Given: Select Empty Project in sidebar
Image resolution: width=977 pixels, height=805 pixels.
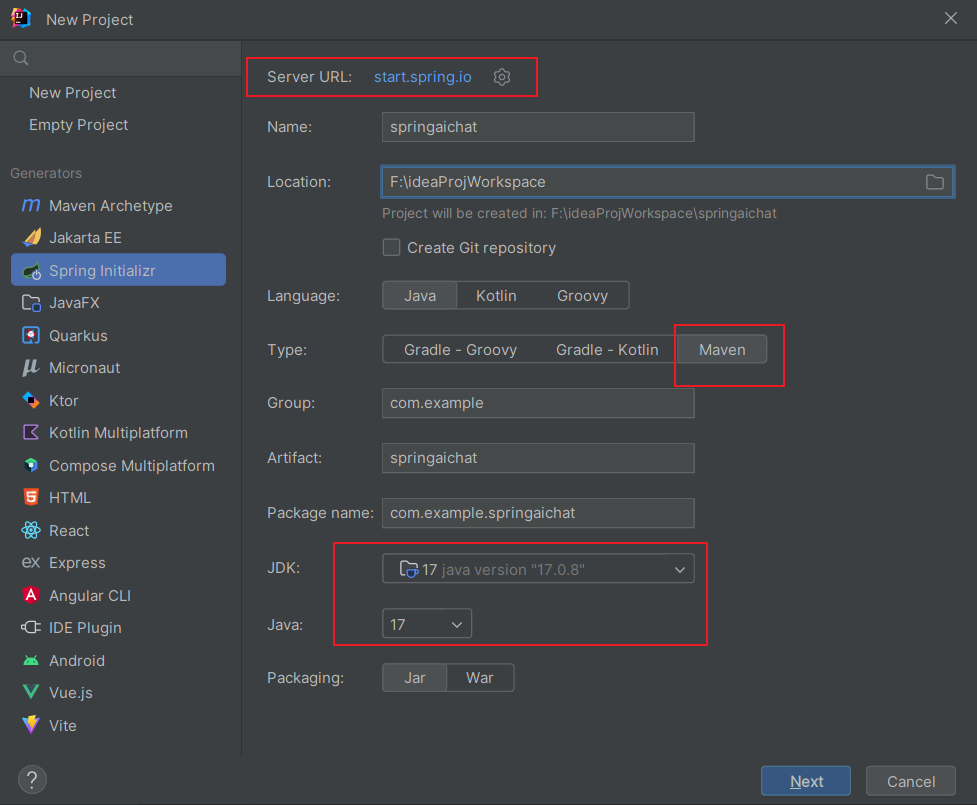Looking at the screenshot, I should (79, 125).
